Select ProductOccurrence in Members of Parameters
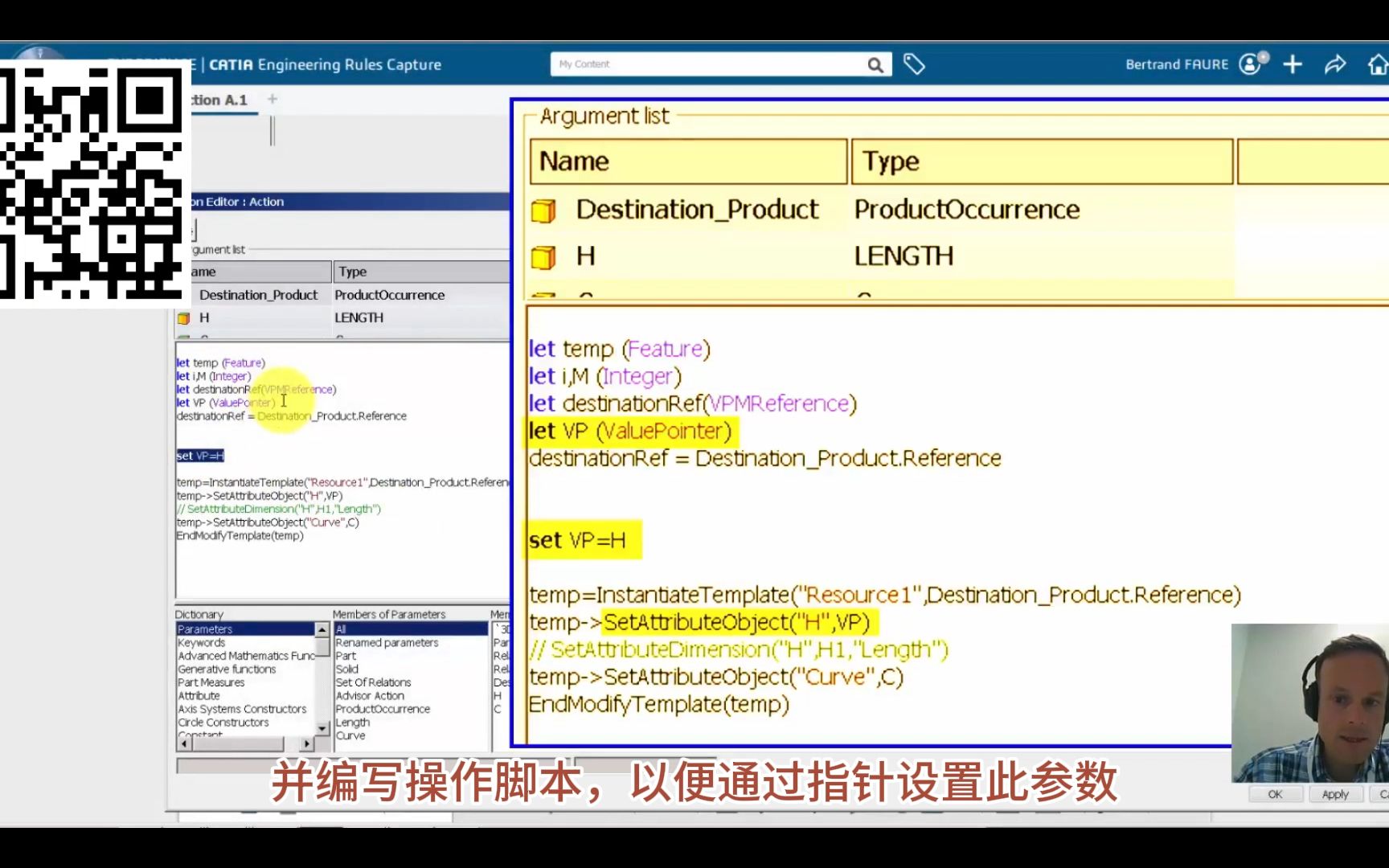Image resolution: width=1389 pixels, height=868 pixels. [383, 709]
